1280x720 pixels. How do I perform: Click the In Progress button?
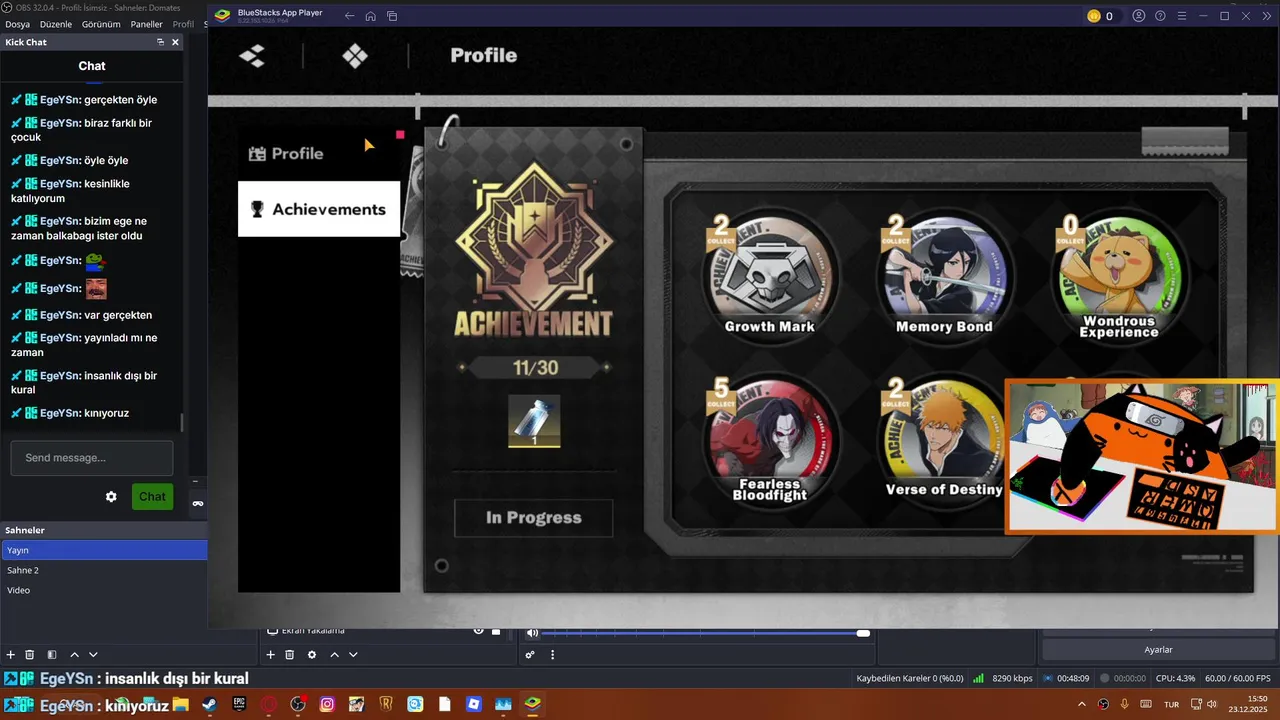click(534, 518)
